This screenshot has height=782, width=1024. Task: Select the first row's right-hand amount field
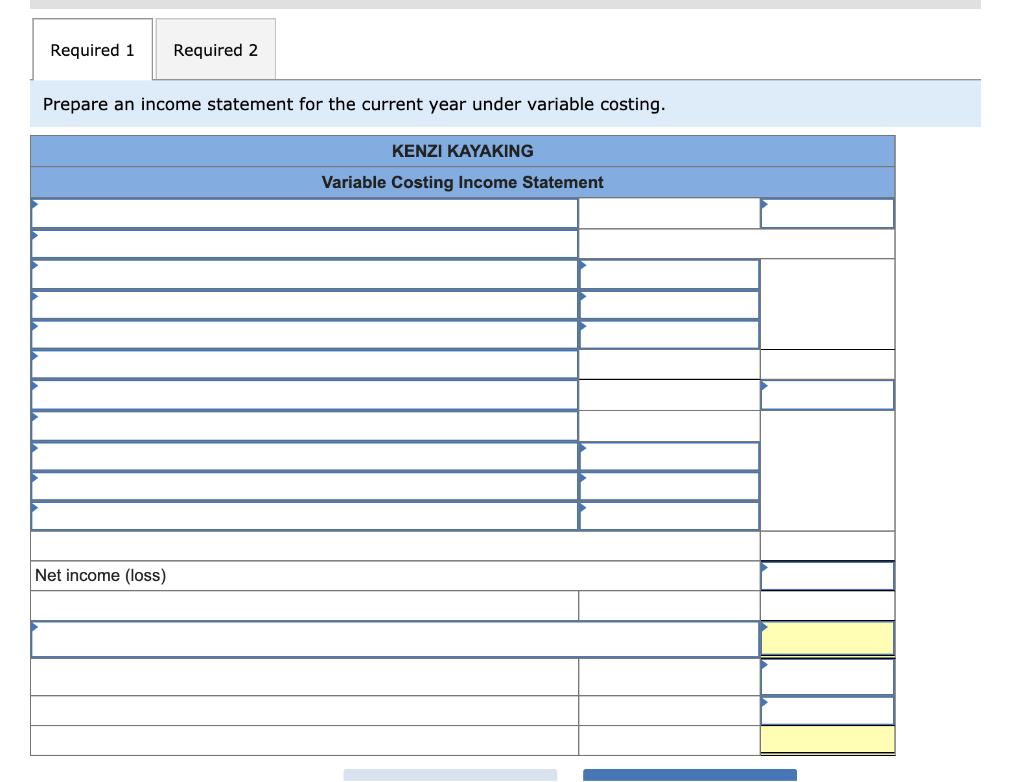coord(827,214)
